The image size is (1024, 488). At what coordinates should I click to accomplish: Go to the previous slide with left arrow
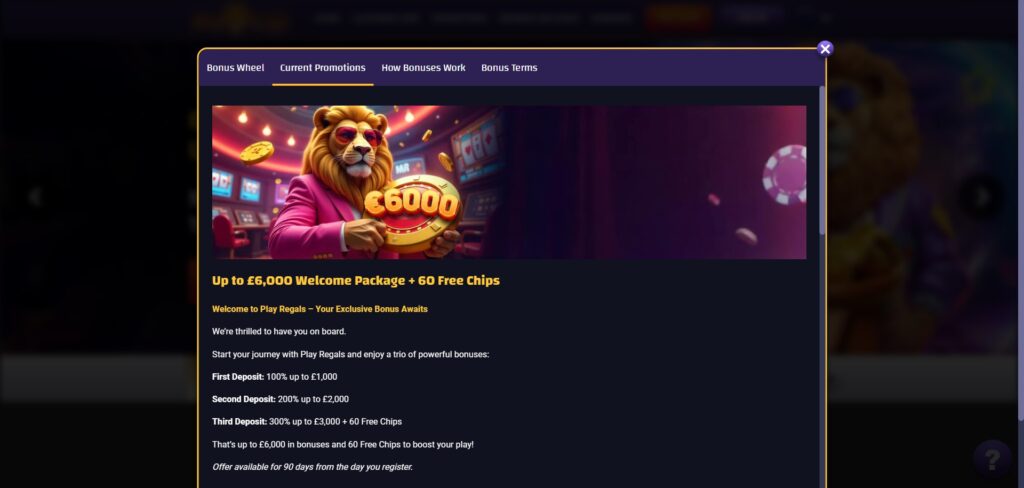(x=35, y=197)
